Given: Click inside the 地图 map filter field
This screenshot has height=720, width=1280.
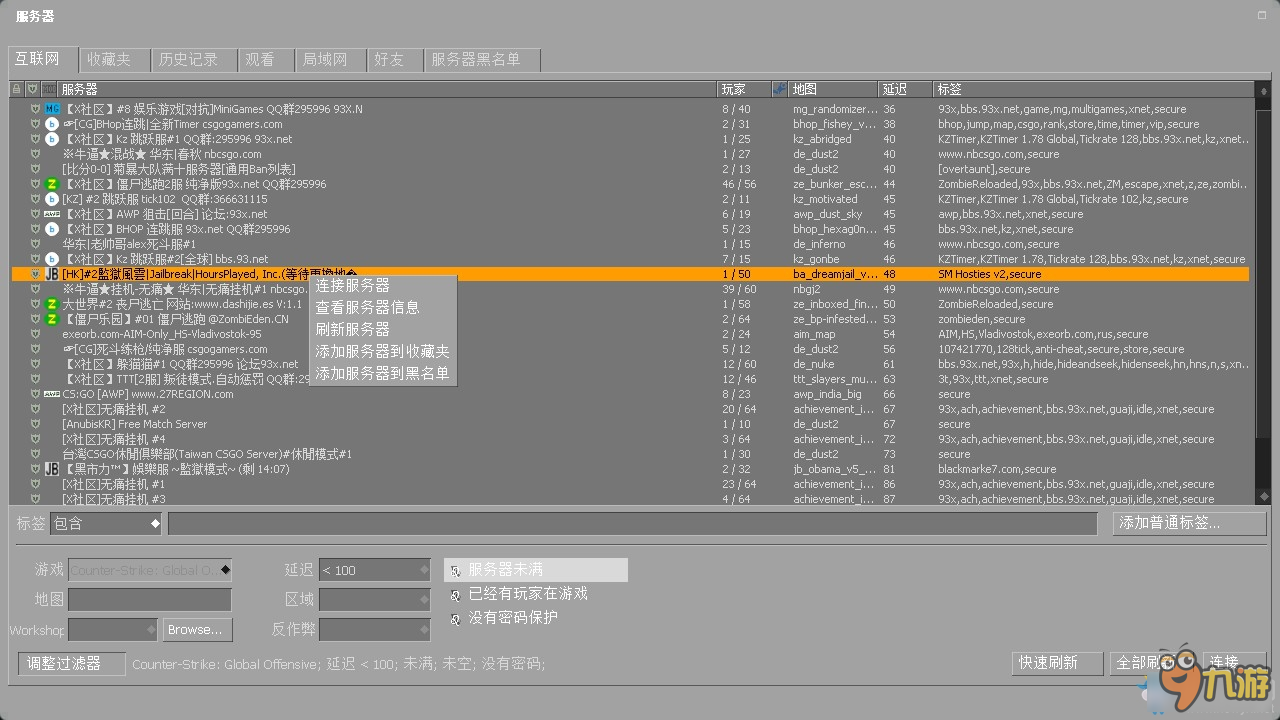Looking at the screenshot, I should point(150,600).
